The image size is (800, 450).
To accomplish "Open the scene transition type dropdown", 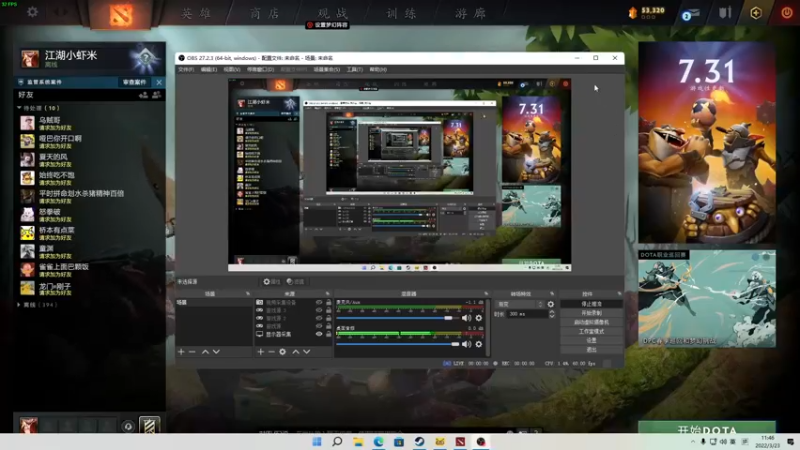I will (520, 304).
